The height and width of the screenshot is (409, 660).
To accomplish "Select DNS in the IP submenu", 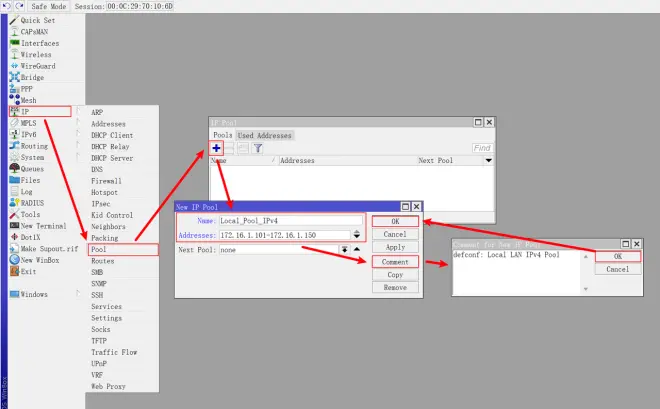I will [x=97, y=169].
